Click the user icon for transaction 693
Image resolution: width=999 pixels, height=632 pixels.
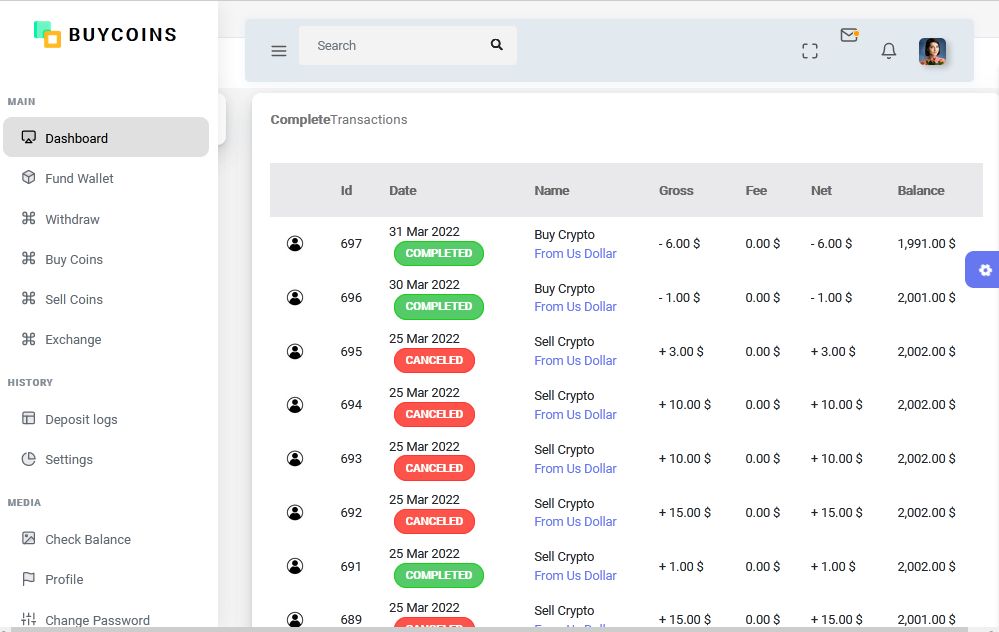[x=295, y=458]
